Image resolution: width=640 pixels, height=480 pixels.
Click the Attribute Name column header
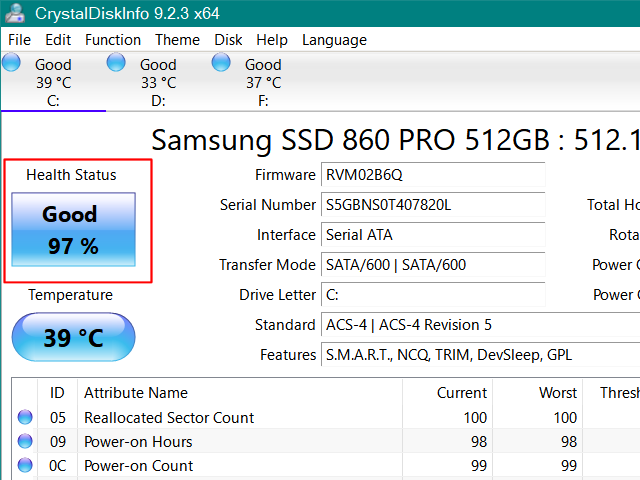(x=240, y=393)
